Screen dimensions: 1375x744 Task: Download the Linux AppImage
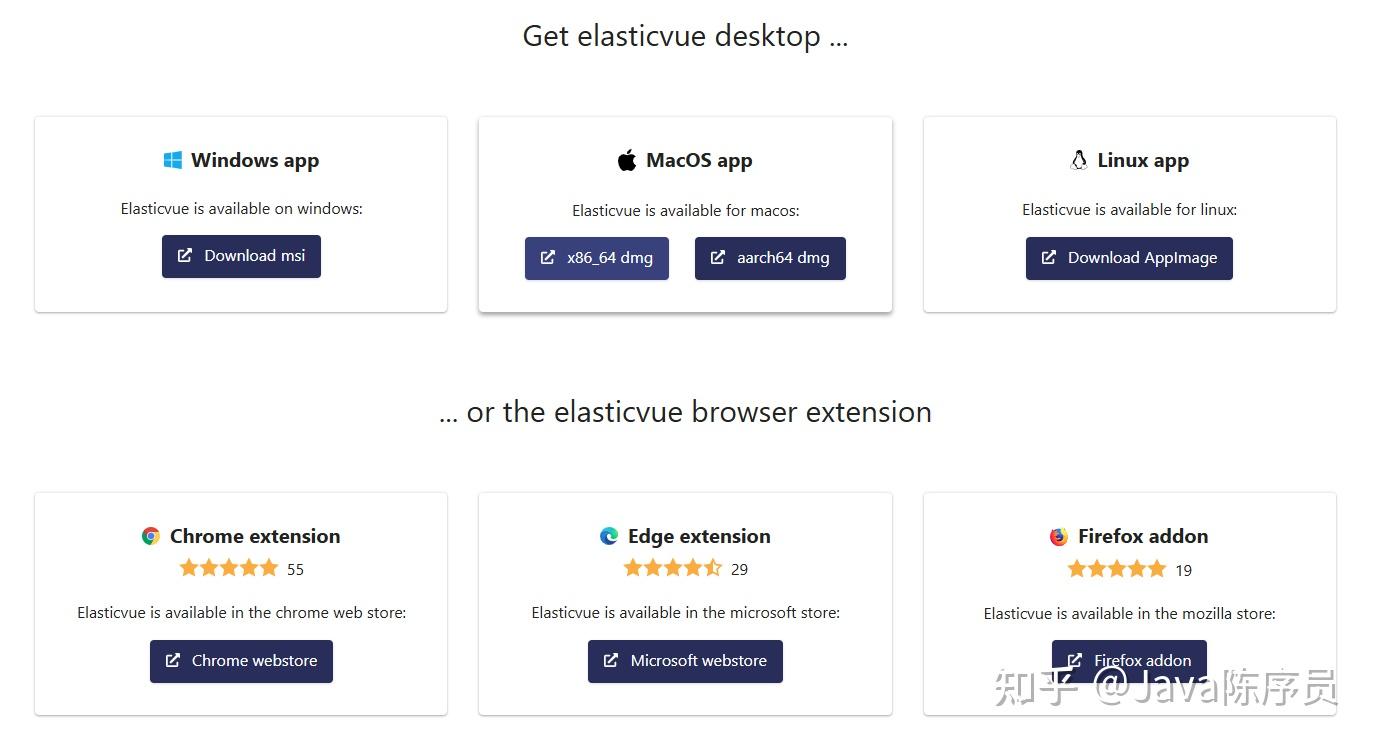click(x=1128, y=257)
